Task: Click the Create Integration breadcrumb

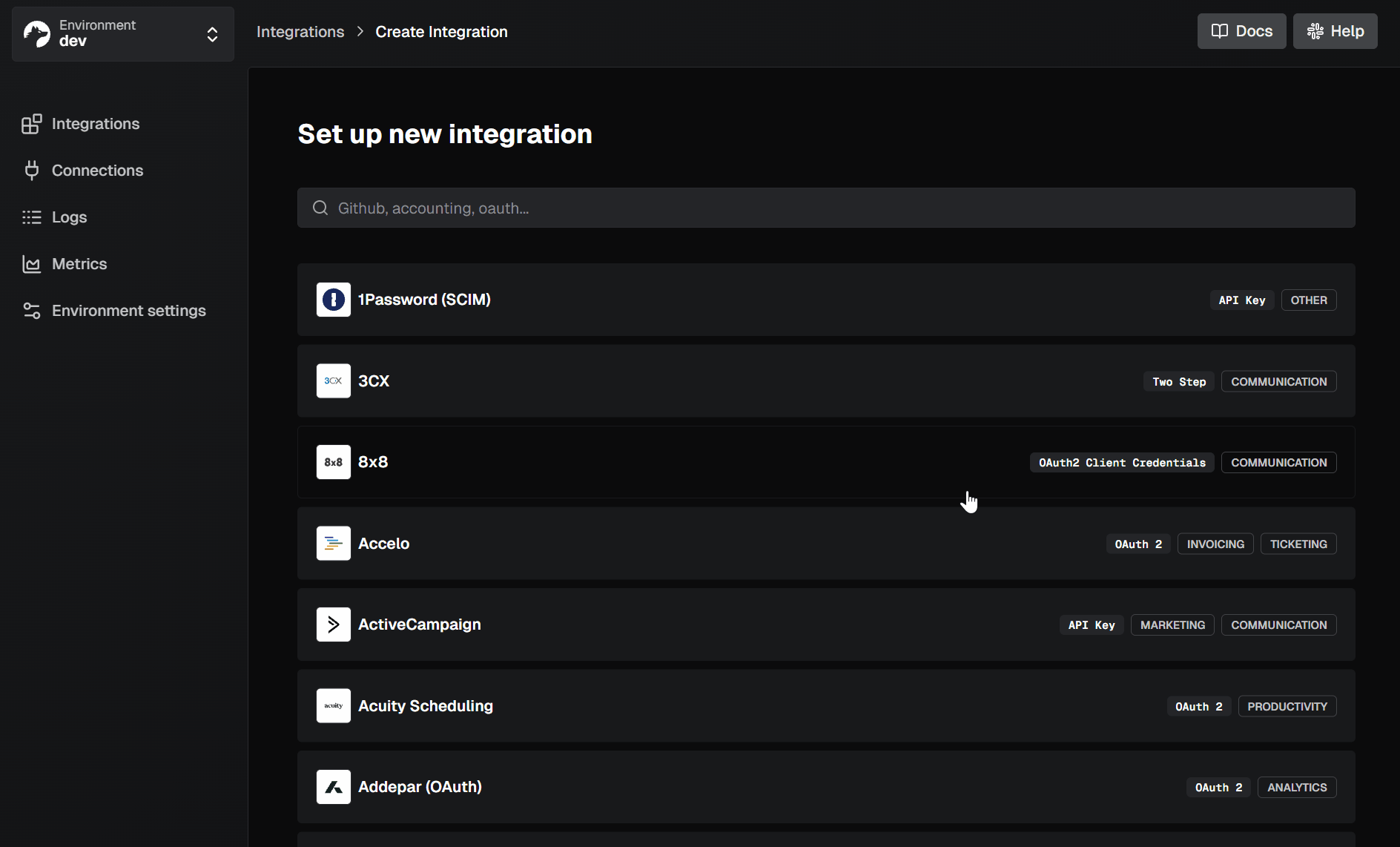Action: [x=441, y=32]
